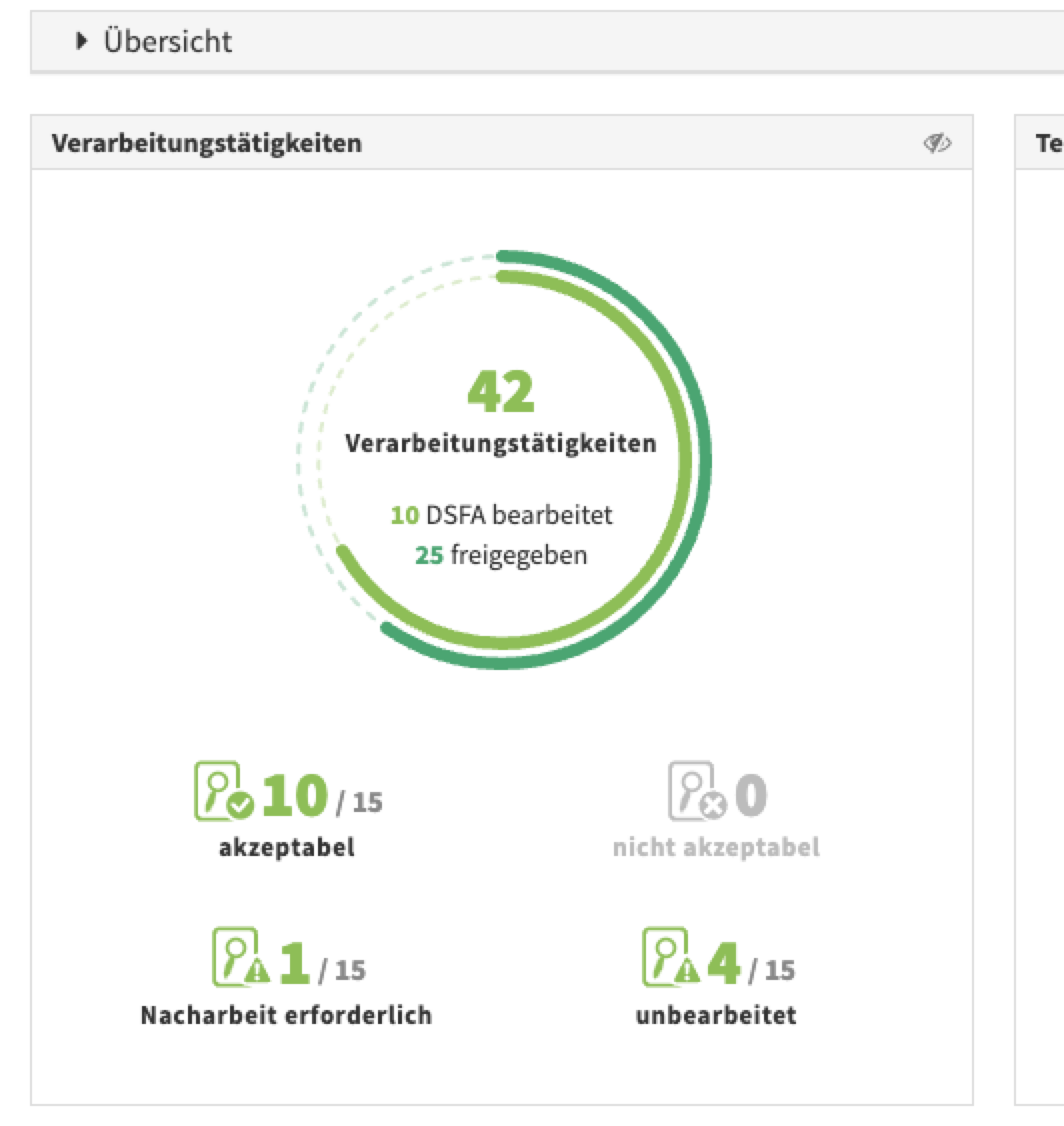Open the Nacharbeit erforderlich label
This screenshot has width=1064, height=1126.
click(287, 1016)
